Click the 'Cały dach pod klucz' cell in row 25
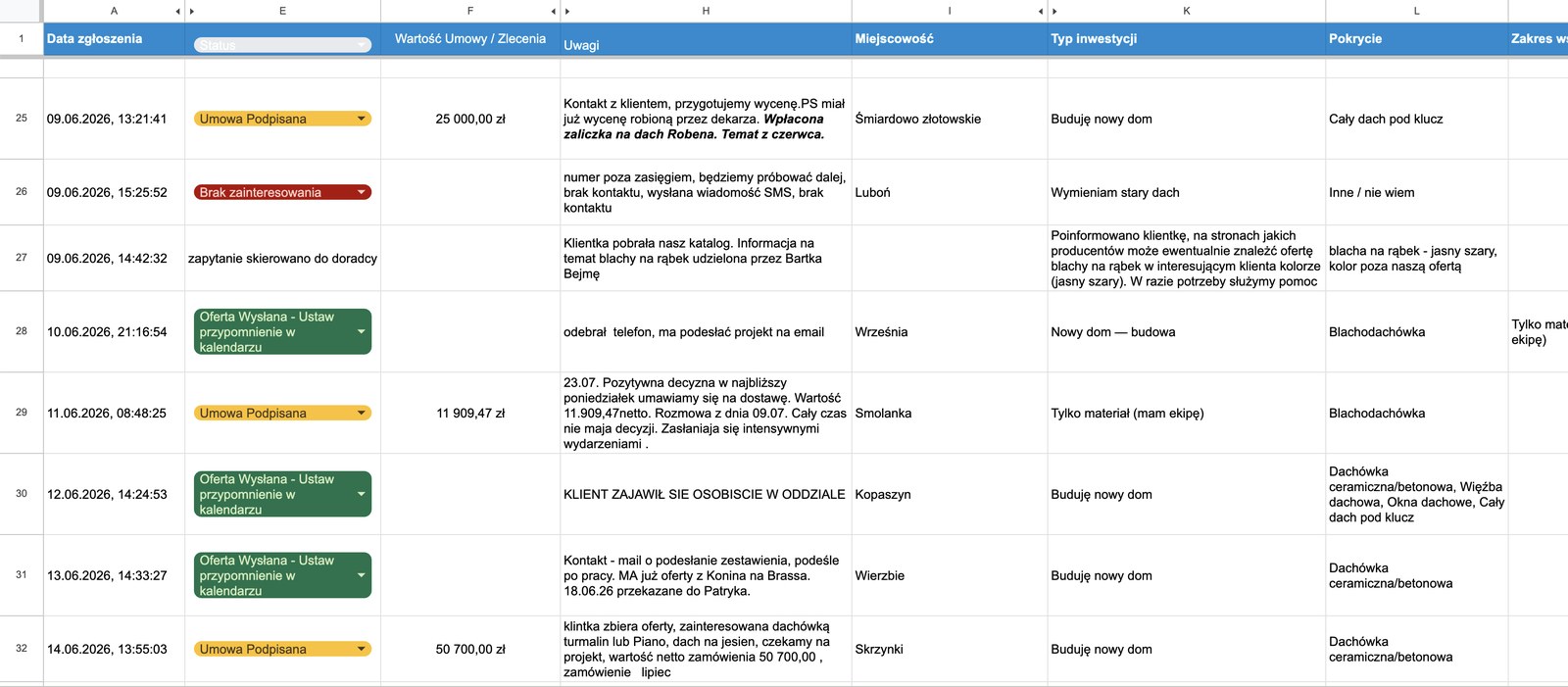The width and height of the screenshot is (1568, 687). click(x=1416, y=119)
